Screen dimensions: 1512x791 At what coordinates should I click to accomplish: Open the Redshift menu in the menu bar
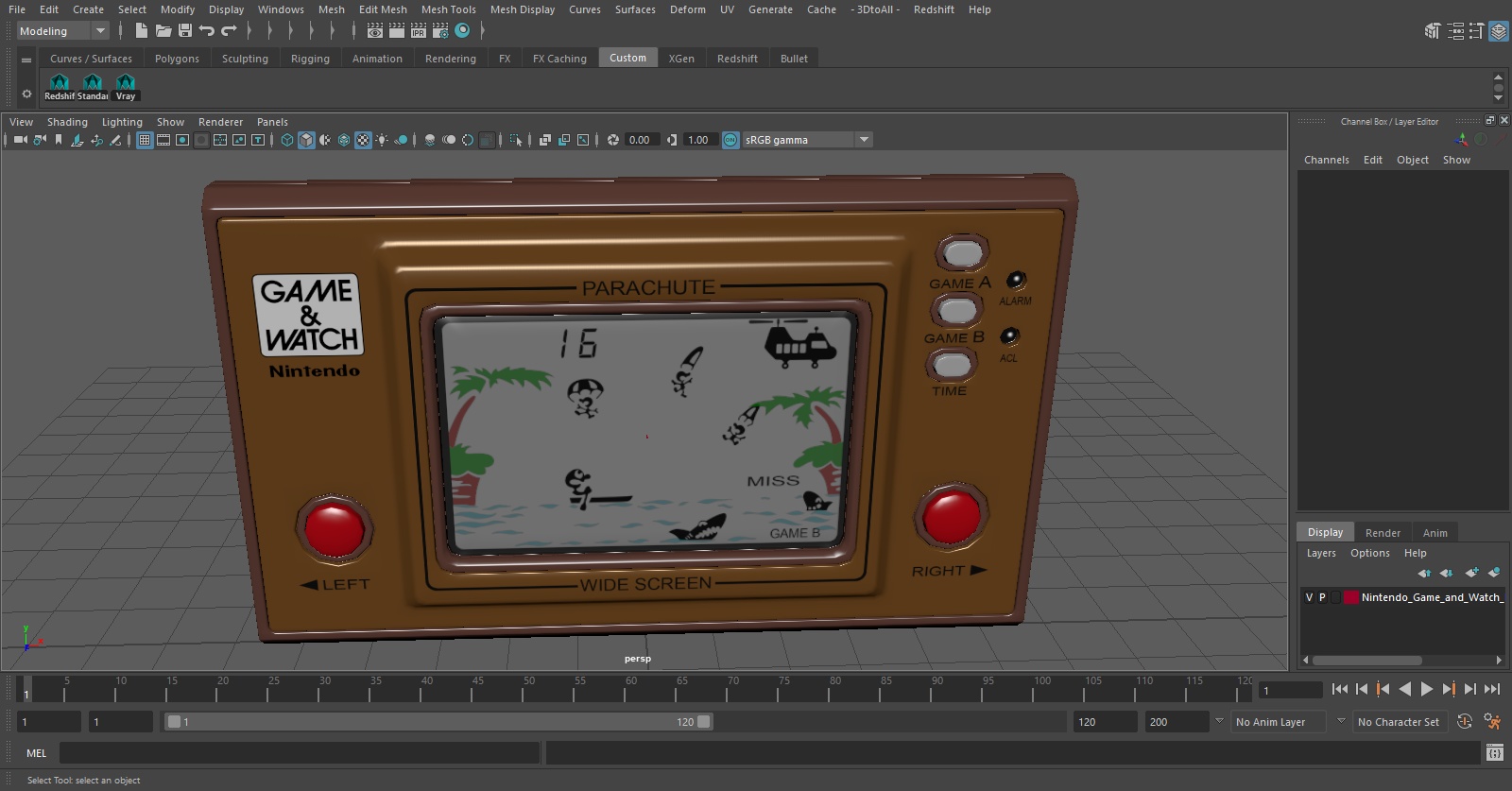[934, 9]
